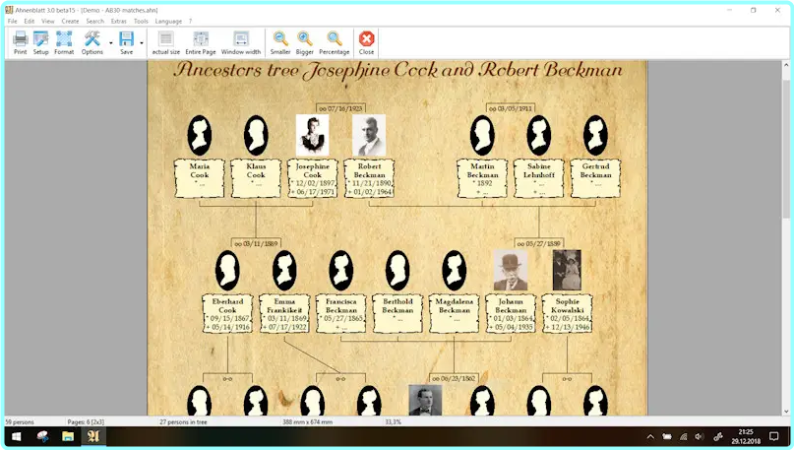This screenshot has height=450, width=794.
Task: Fit the Entire Page in view
Action: pos(200,40)
